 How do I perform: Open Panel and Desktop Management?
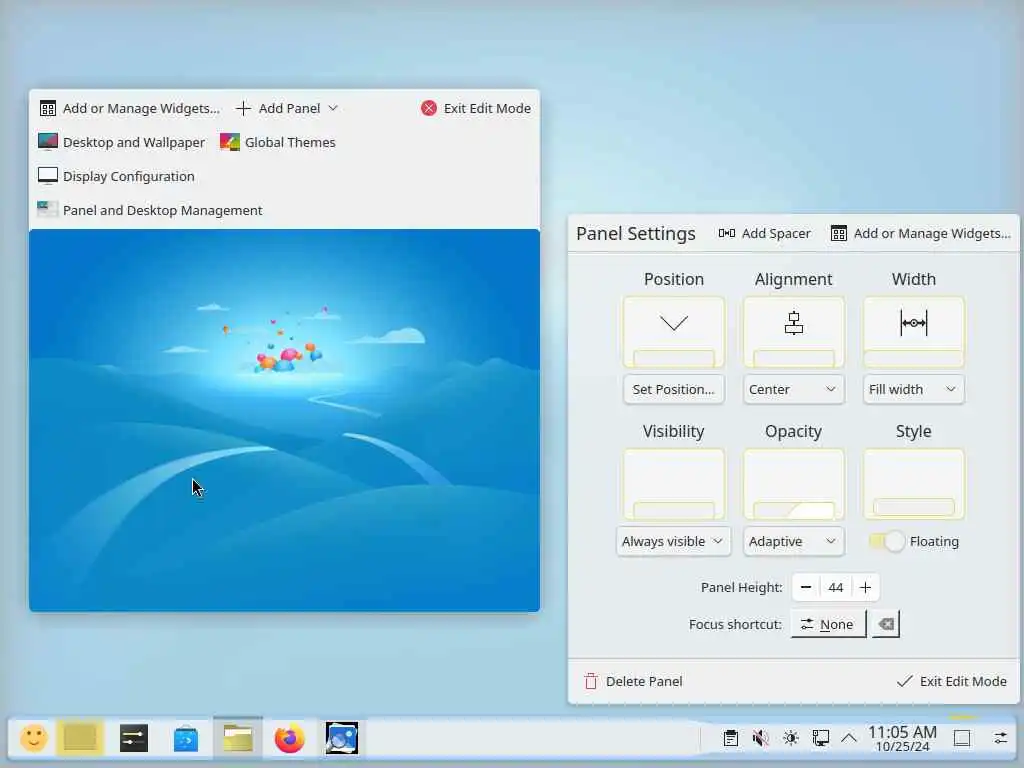click(150, 210)
